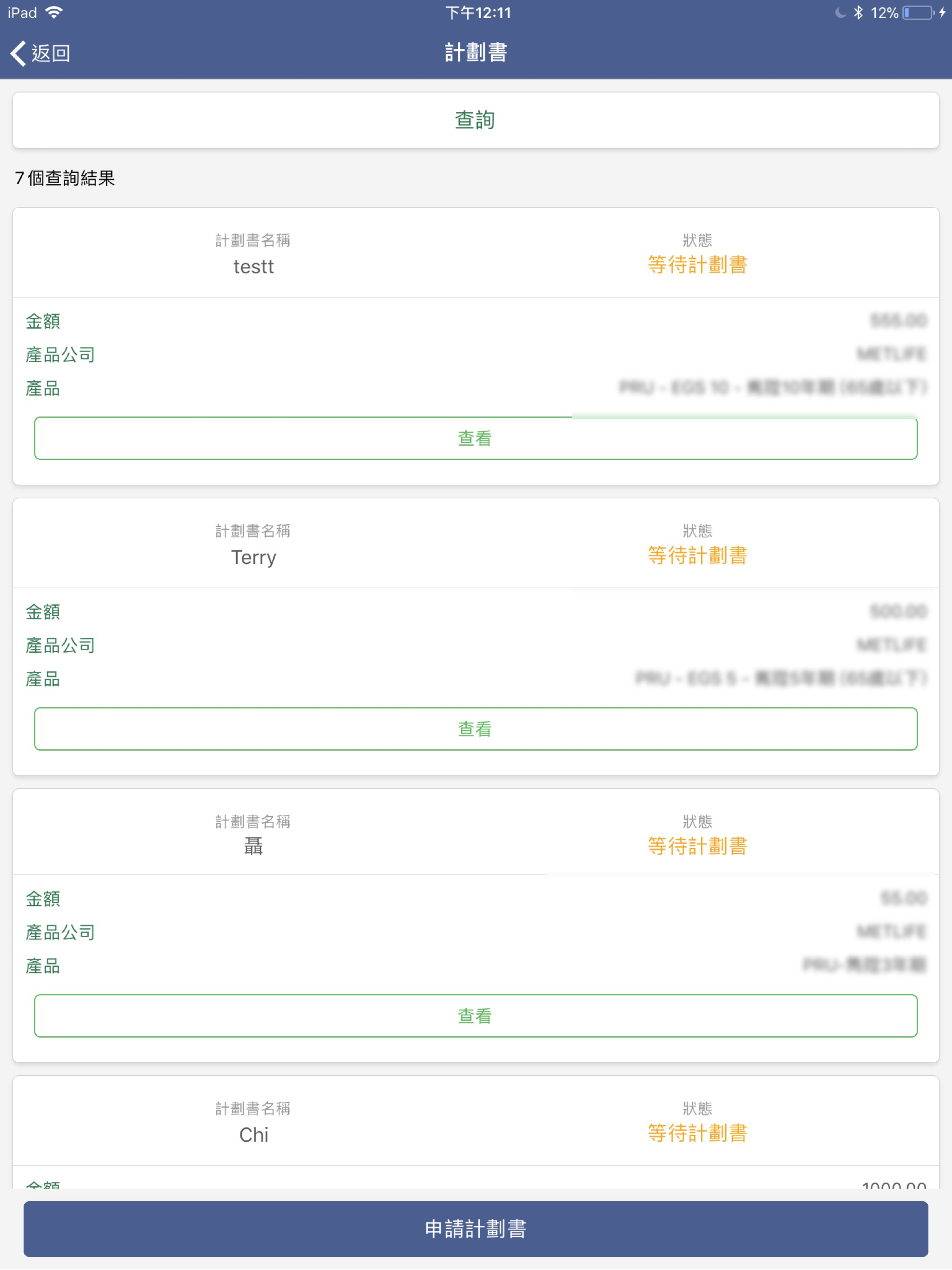Tap the battery indicator icon
952x1270 pixels.
click(x=918, y=13)
